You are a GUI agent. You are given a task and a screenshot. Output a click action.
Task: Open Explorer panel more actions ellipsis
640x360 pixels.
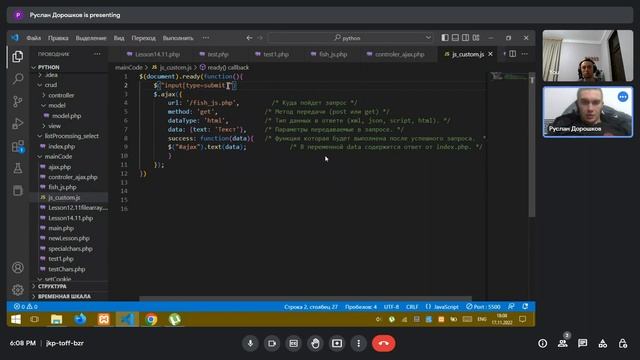[97, 54]
